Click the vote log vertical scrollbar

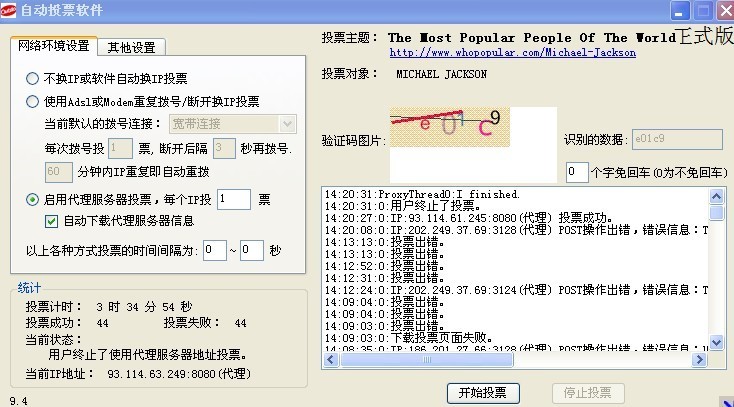[716, 280]
